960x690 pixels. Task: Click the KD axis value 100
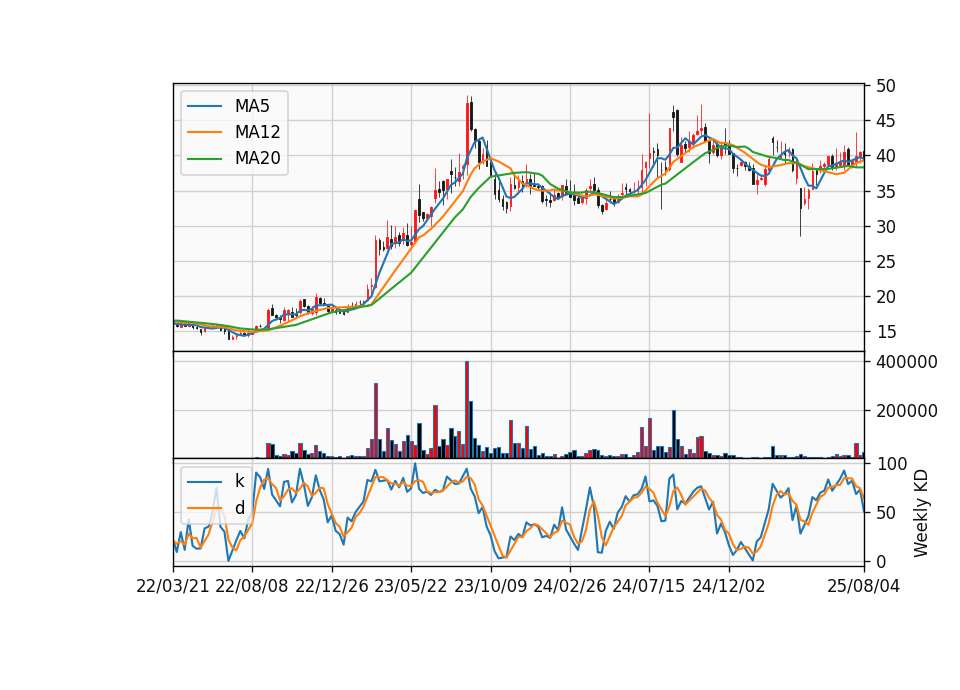point(891,464)
